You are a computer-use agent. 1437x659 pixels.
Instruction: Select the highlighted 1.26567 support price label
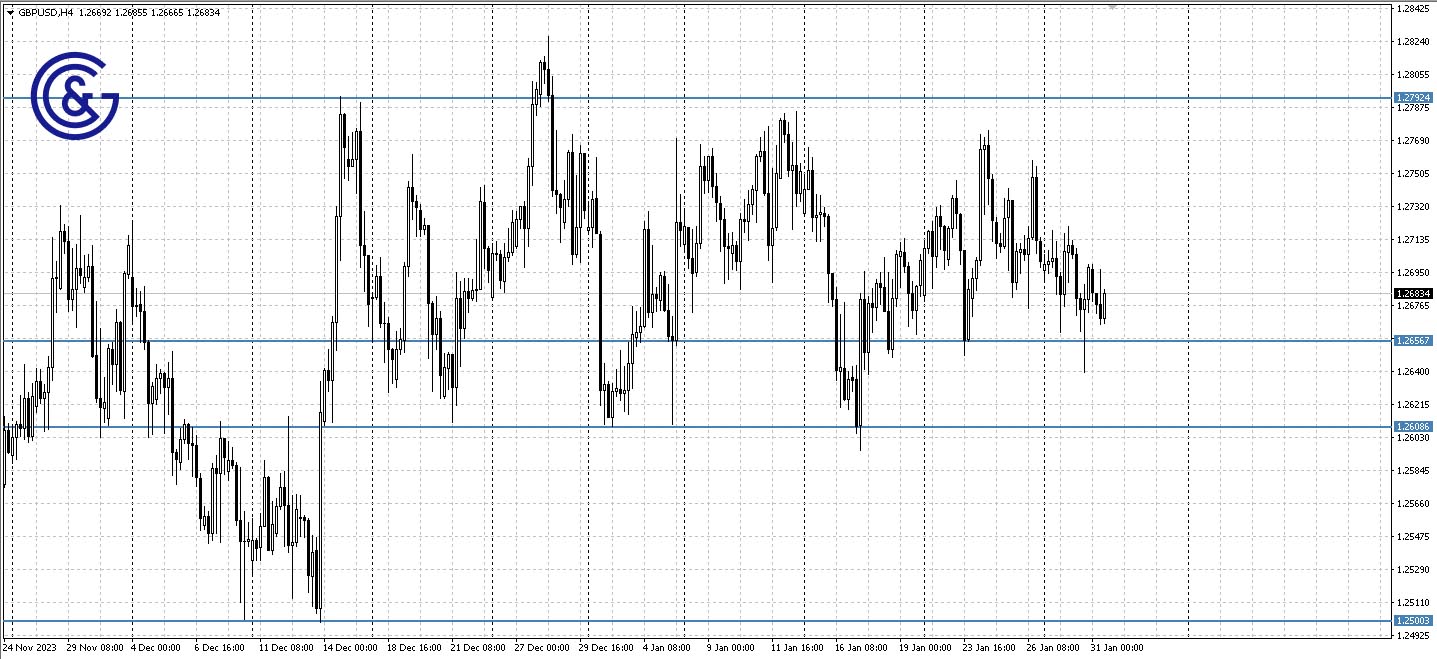tap(1415, 341)
